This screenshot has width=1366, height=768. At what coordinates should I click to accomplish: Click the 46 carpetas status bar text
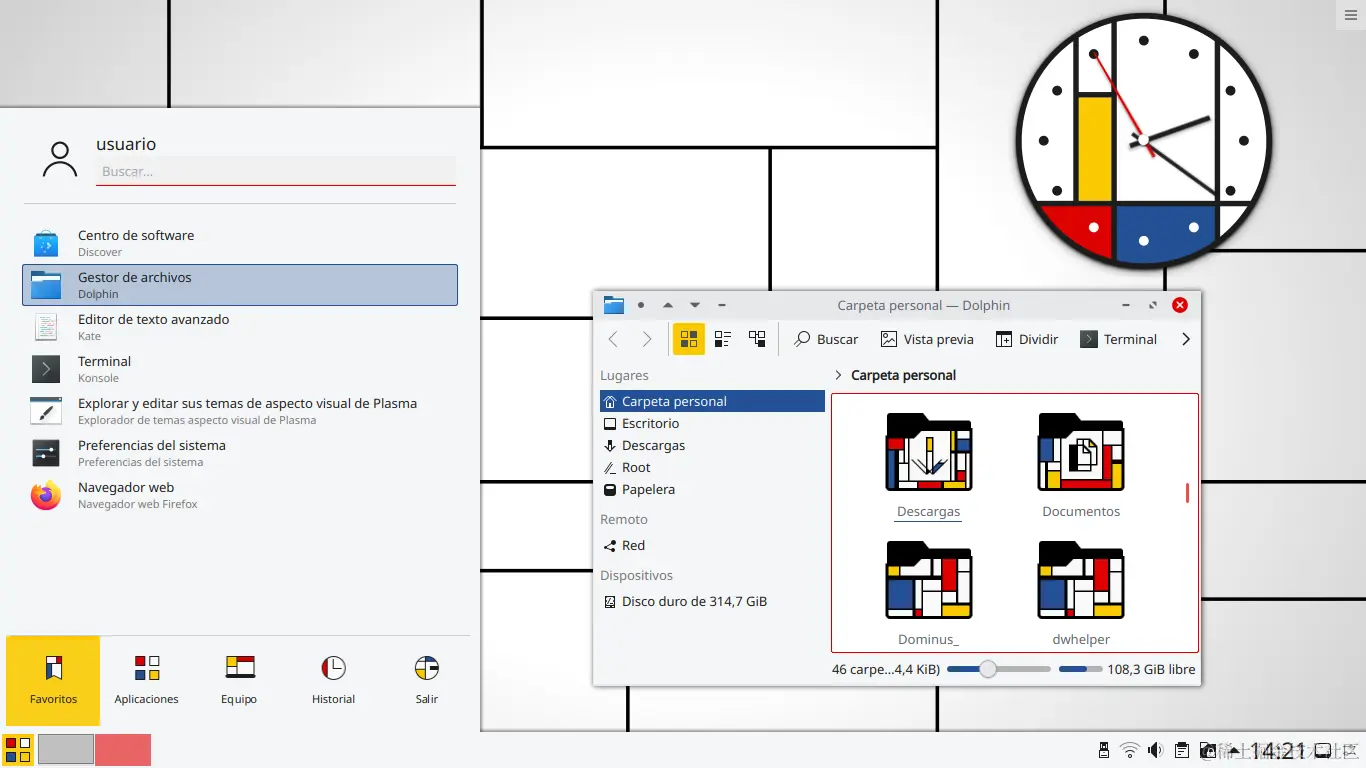(x=886, y=669)
